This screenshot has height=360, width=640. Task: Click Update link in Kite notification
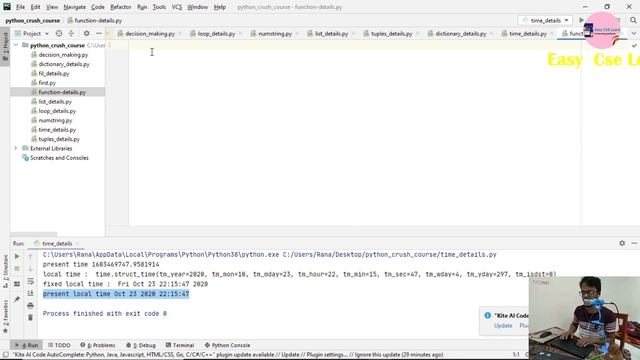click(503, 326)
